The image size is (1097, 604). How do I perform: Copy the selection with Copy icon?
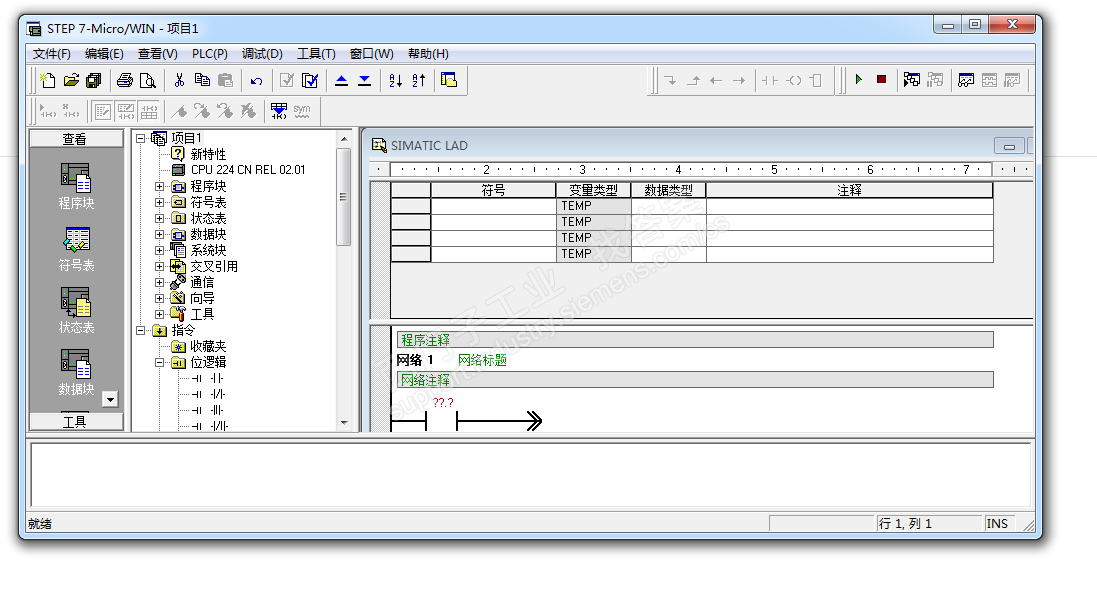tap(202, 80)
